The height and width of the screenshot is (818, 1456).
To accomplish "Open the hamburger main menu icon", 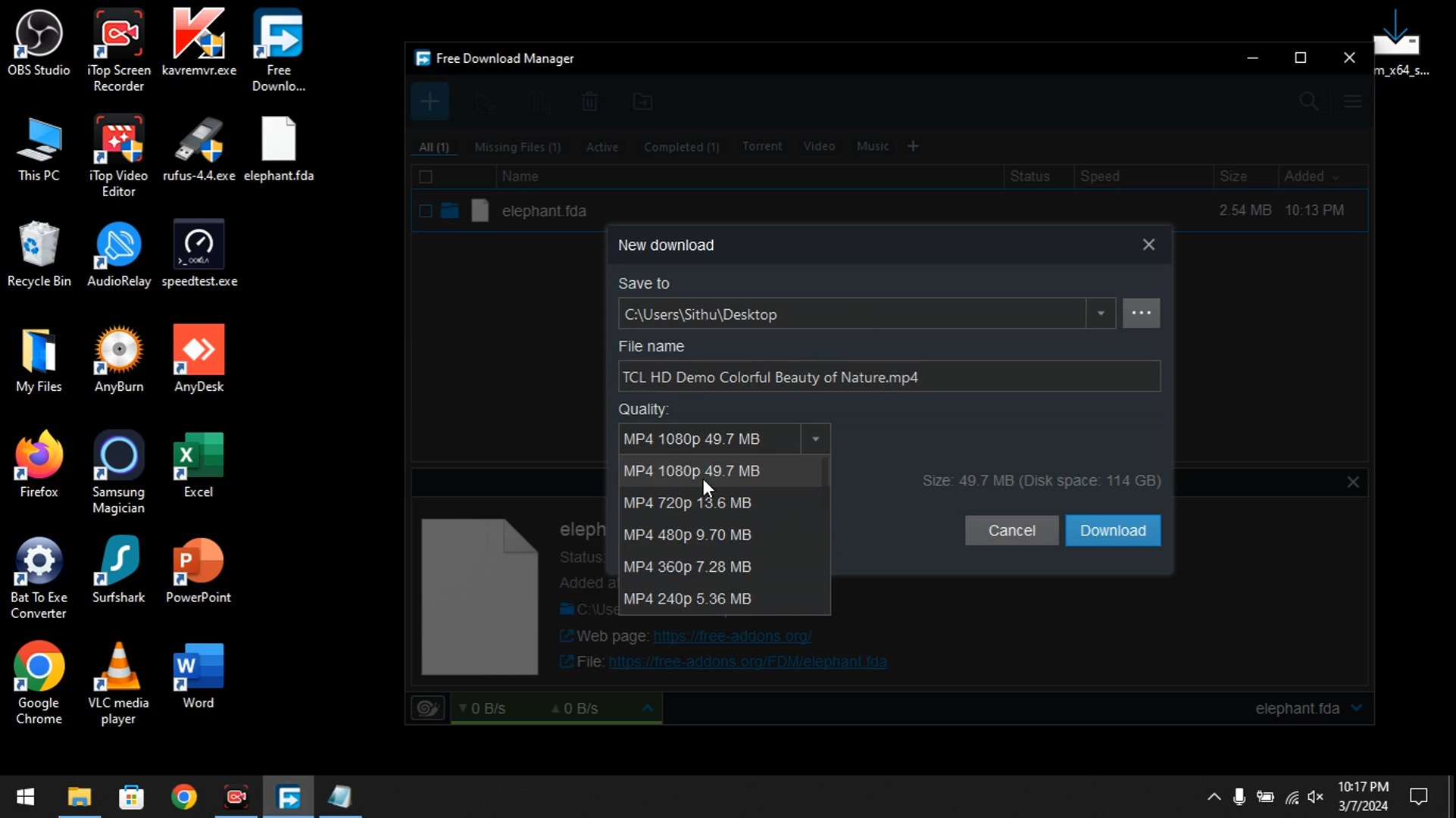I will (x=1353, y=101).
